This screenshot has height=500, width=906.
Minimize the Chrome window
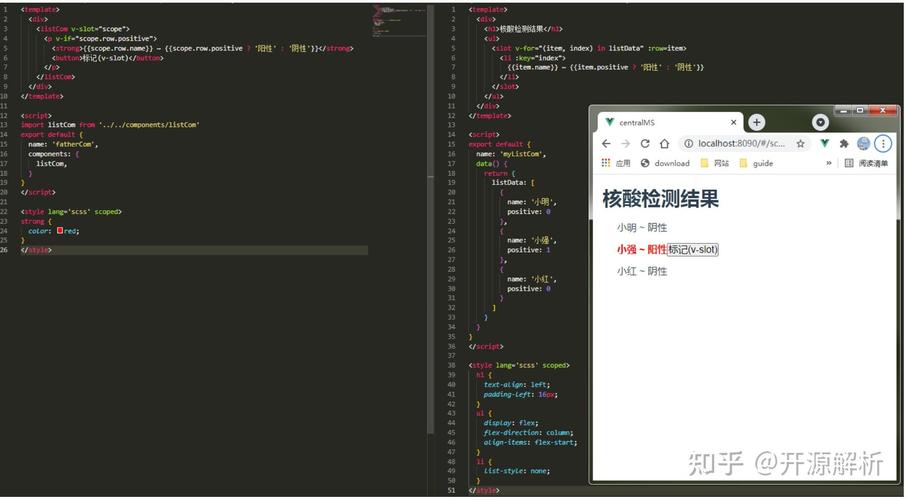843,110
